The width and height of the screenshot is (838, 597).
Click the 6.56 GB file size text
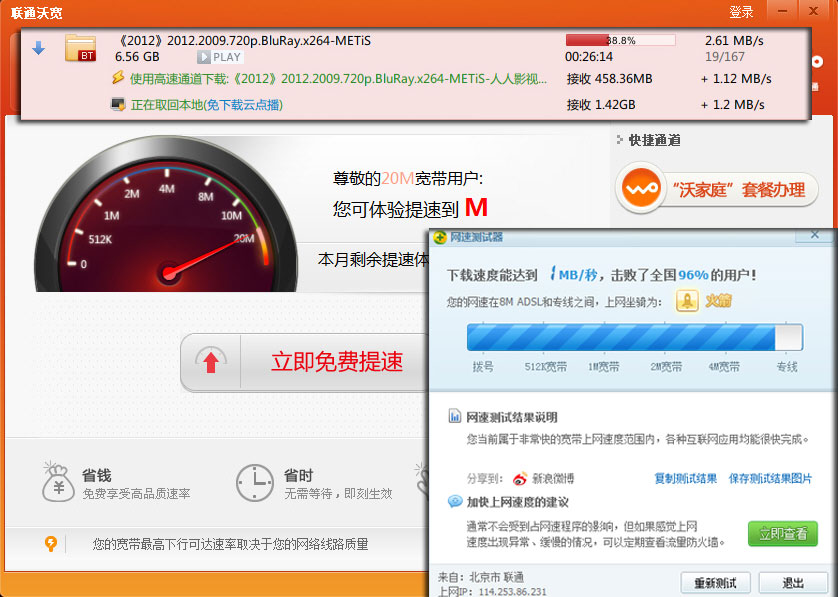click(x=137, y=57)
